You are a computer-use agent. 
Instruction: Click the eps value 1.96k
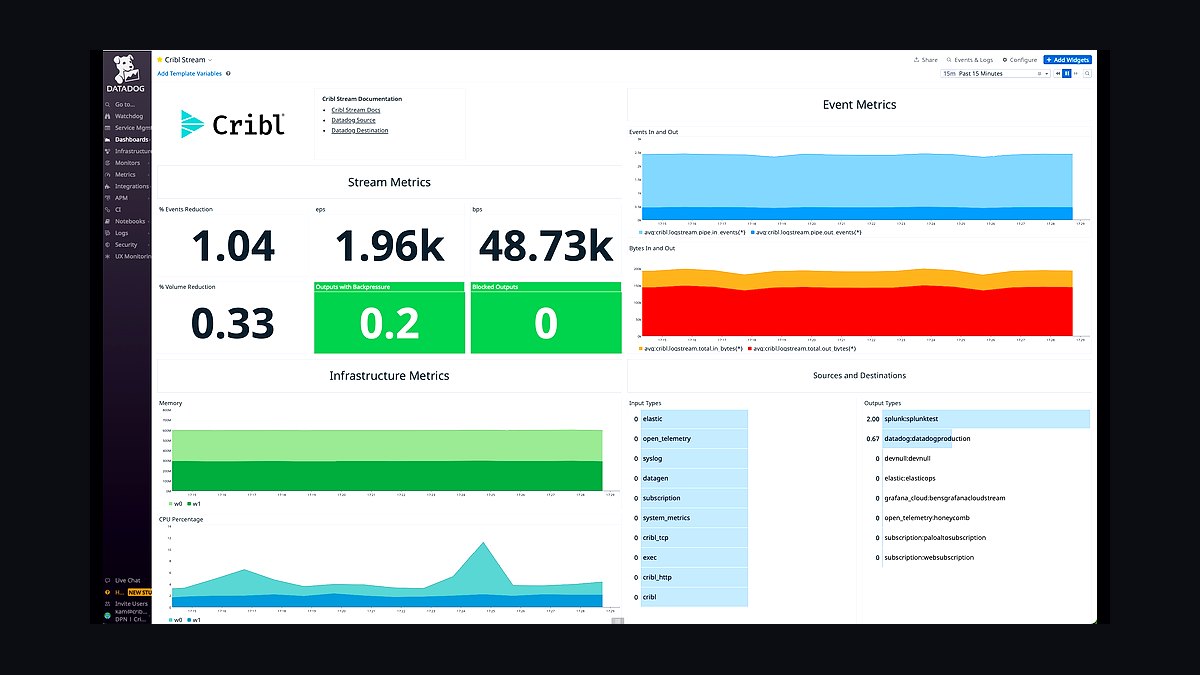(x=390, y=246)
